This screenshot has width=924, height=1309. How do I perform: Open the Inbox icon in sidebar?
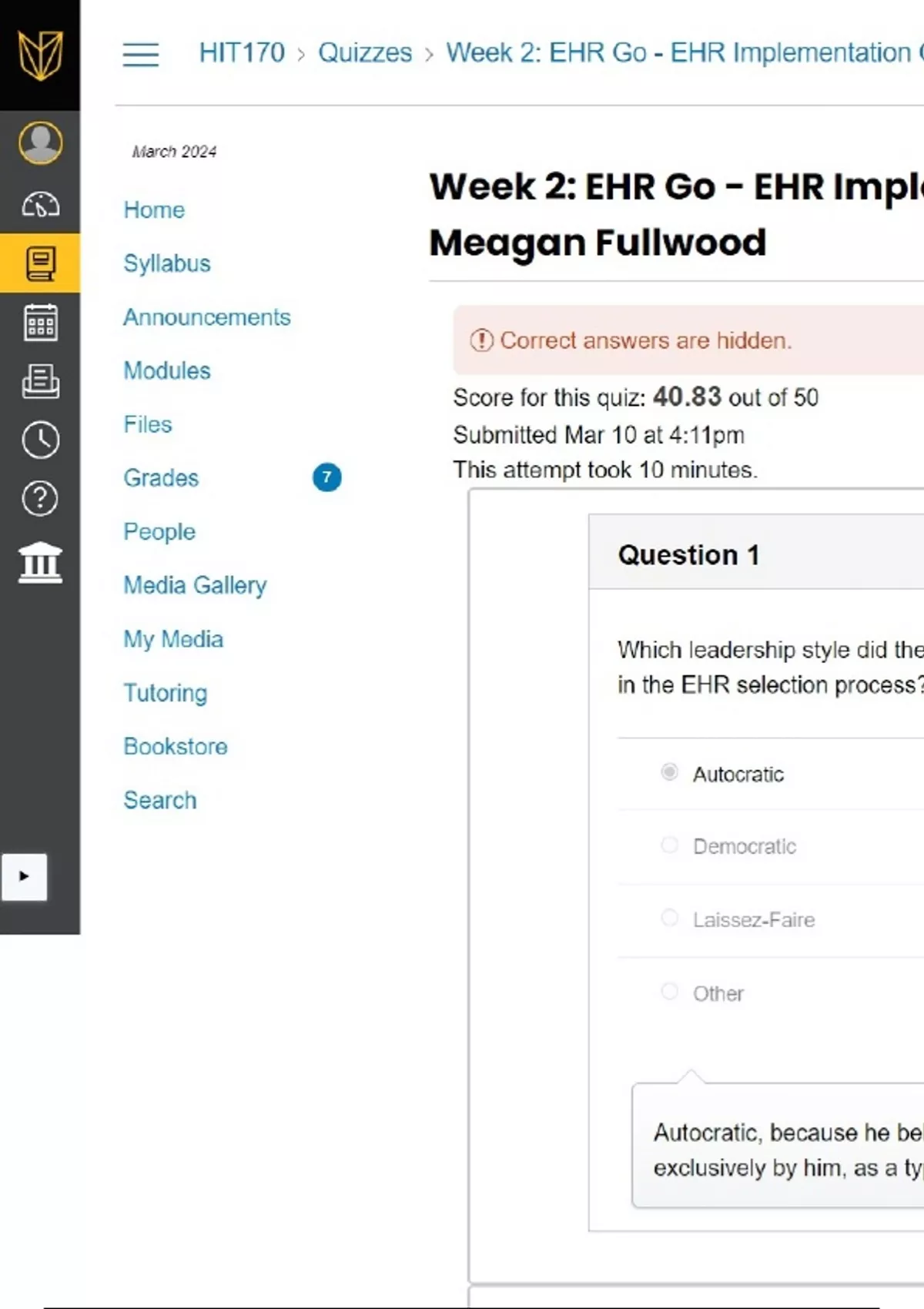click(40, 381)
